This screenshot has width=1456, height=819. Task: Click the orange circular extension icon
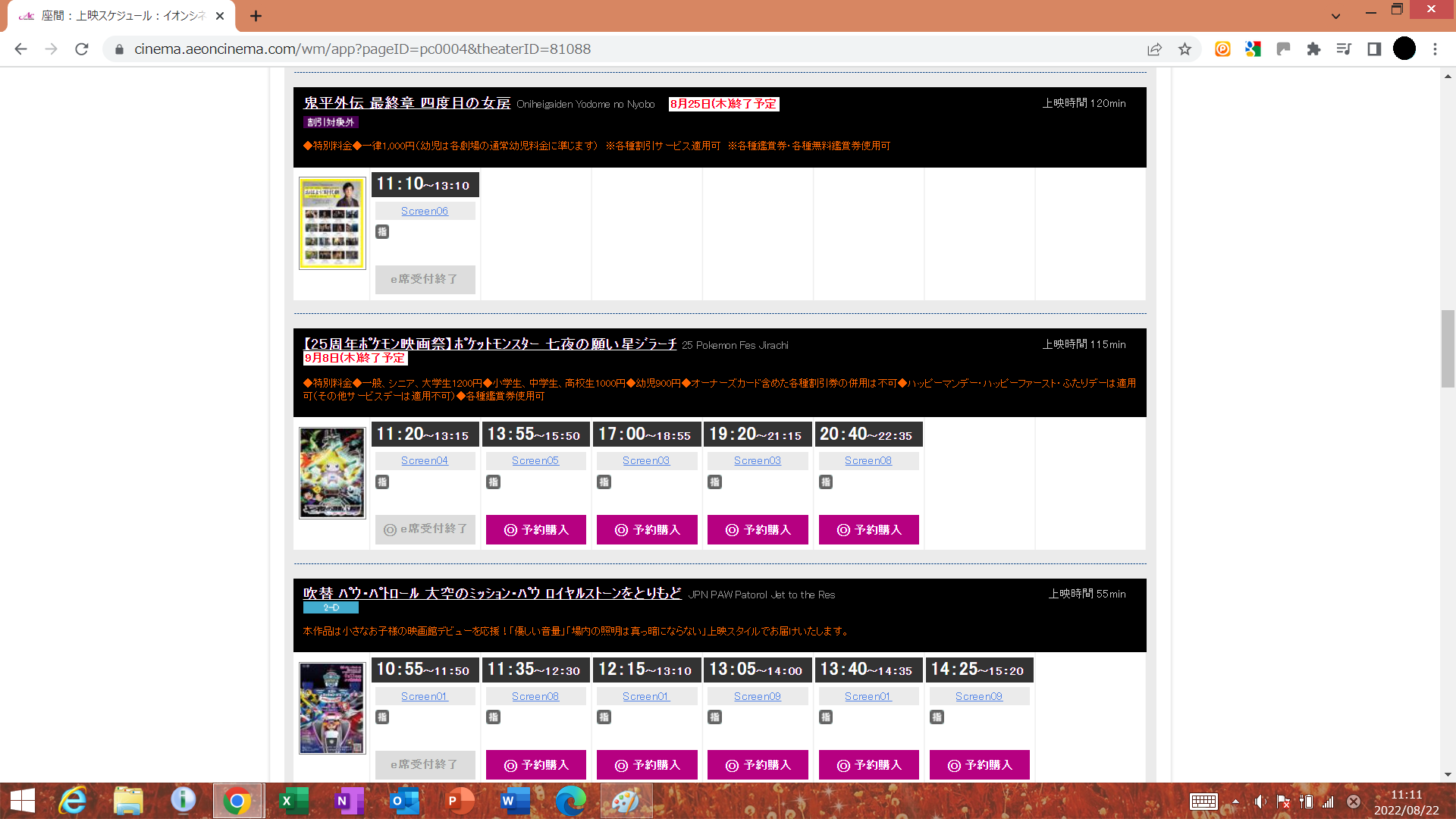coord(1222,49)
